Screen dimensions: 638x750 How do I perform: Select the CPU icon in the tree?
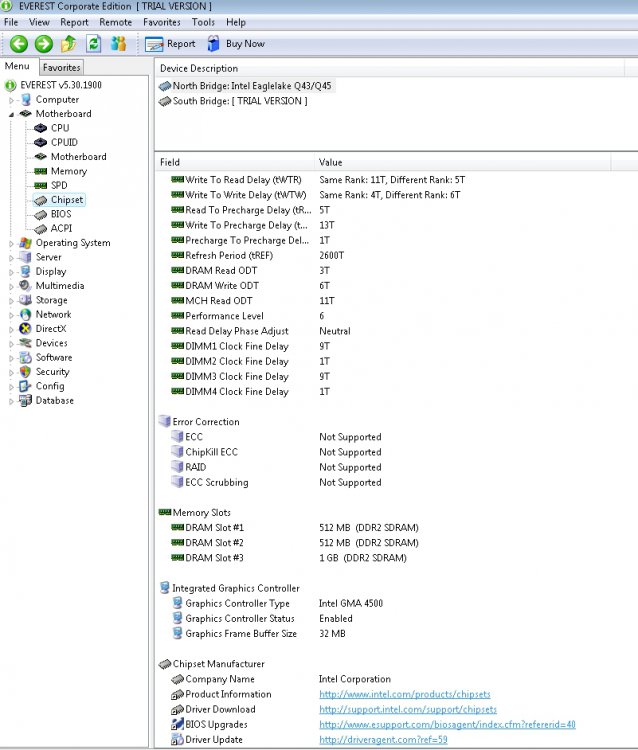[41, 128]
